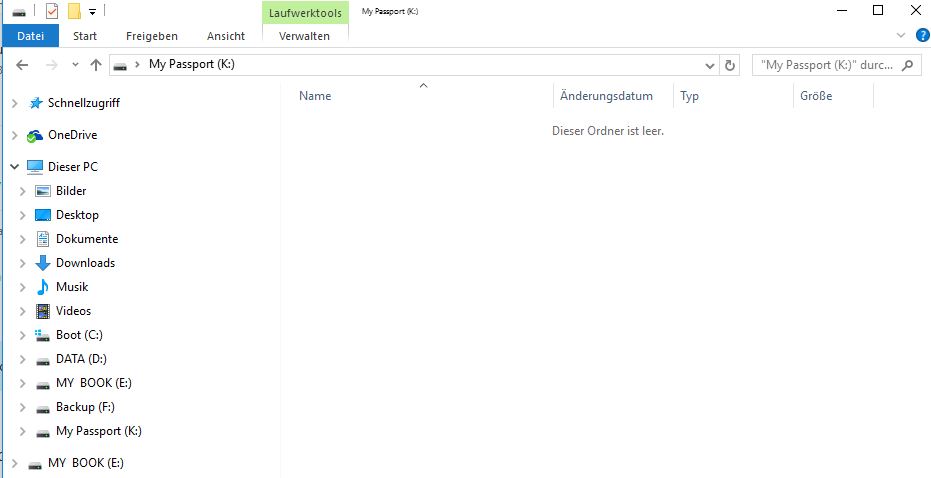
Task: Select Schnellzugriff in the navigation pane
Action: (x=84, y=103)
